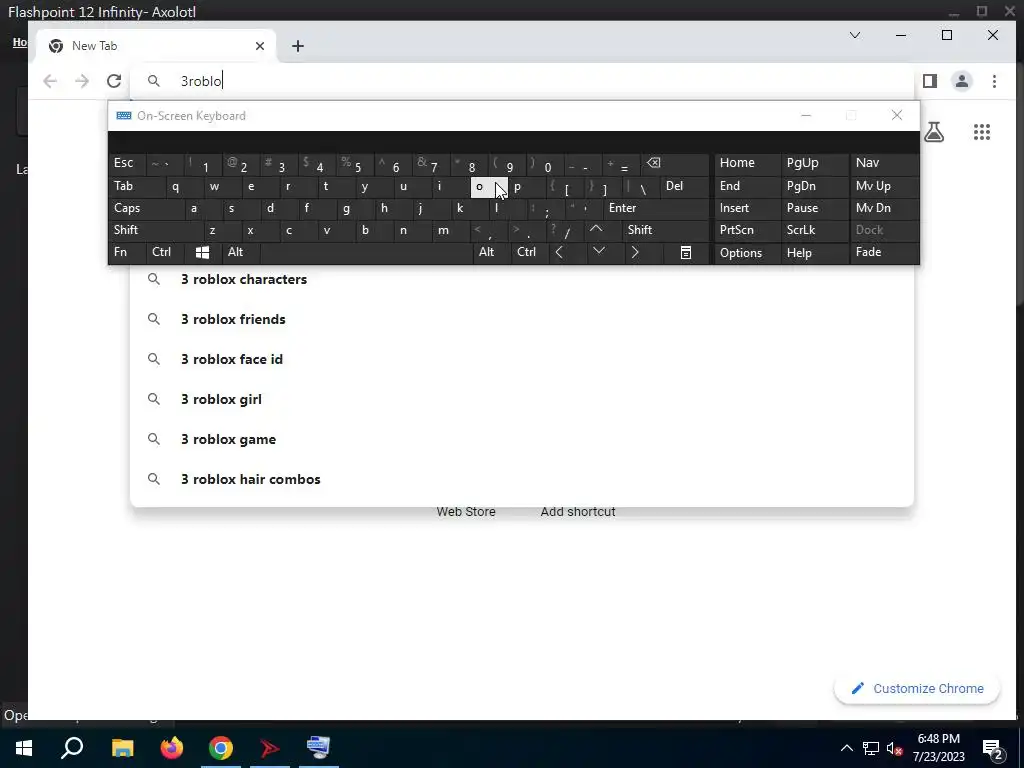Click Chrome forward arrow

point(82,81)
